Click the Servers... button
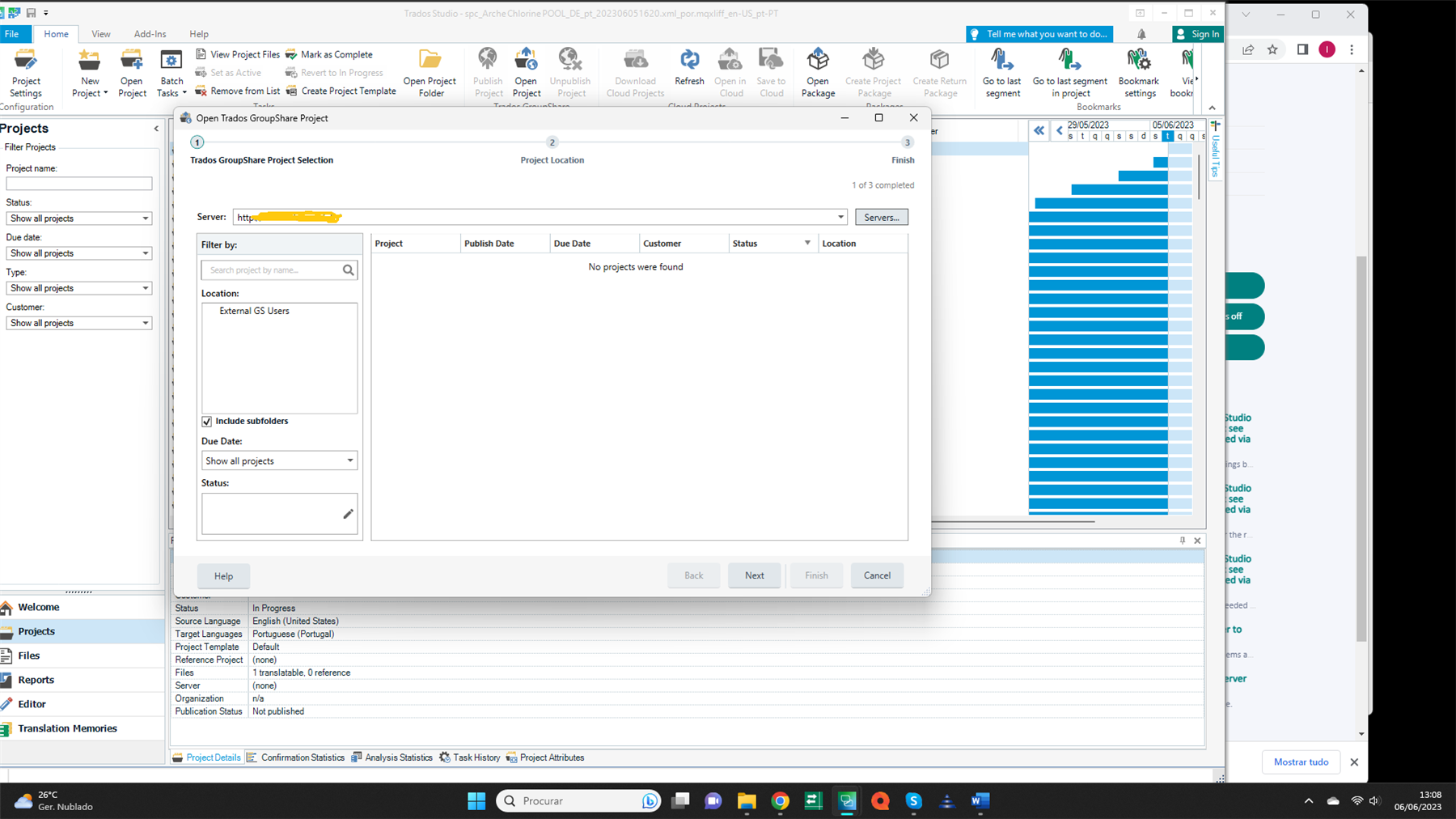Image resolution: width=1456 pixels, height=819 pixels. click(x=882, y=217)
